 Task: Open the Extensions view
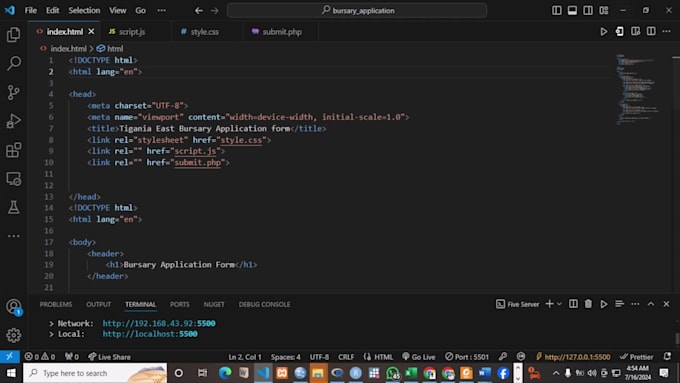pos(13,150)
